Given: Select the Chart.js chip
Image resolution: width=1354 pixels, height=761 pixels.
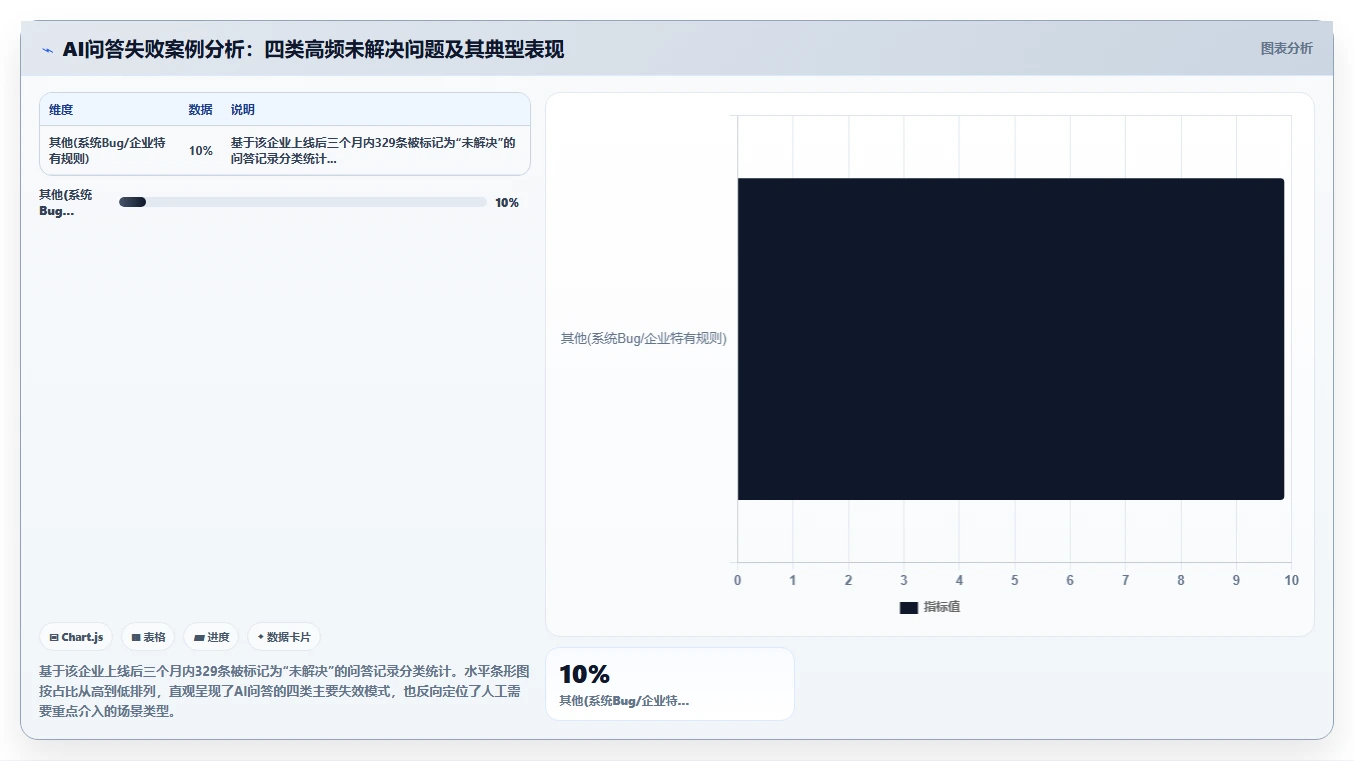Looking at the screenshot, I should tap(76, 637).
